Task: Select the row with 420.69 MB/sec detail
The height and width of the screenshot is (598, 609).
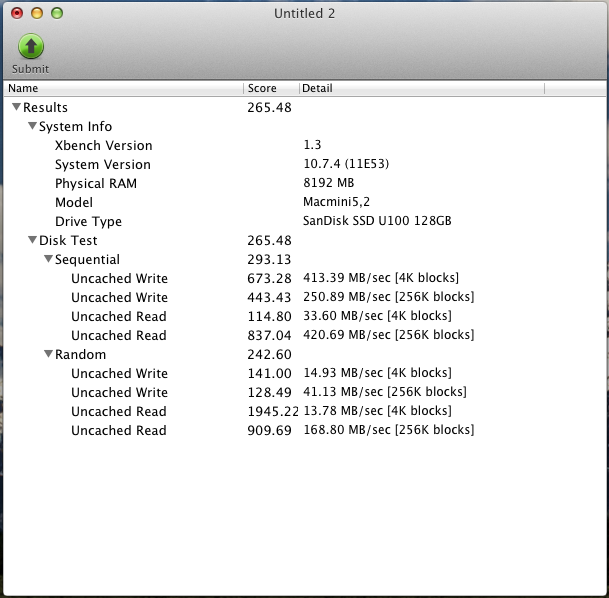Action: (x=304, y=335)
